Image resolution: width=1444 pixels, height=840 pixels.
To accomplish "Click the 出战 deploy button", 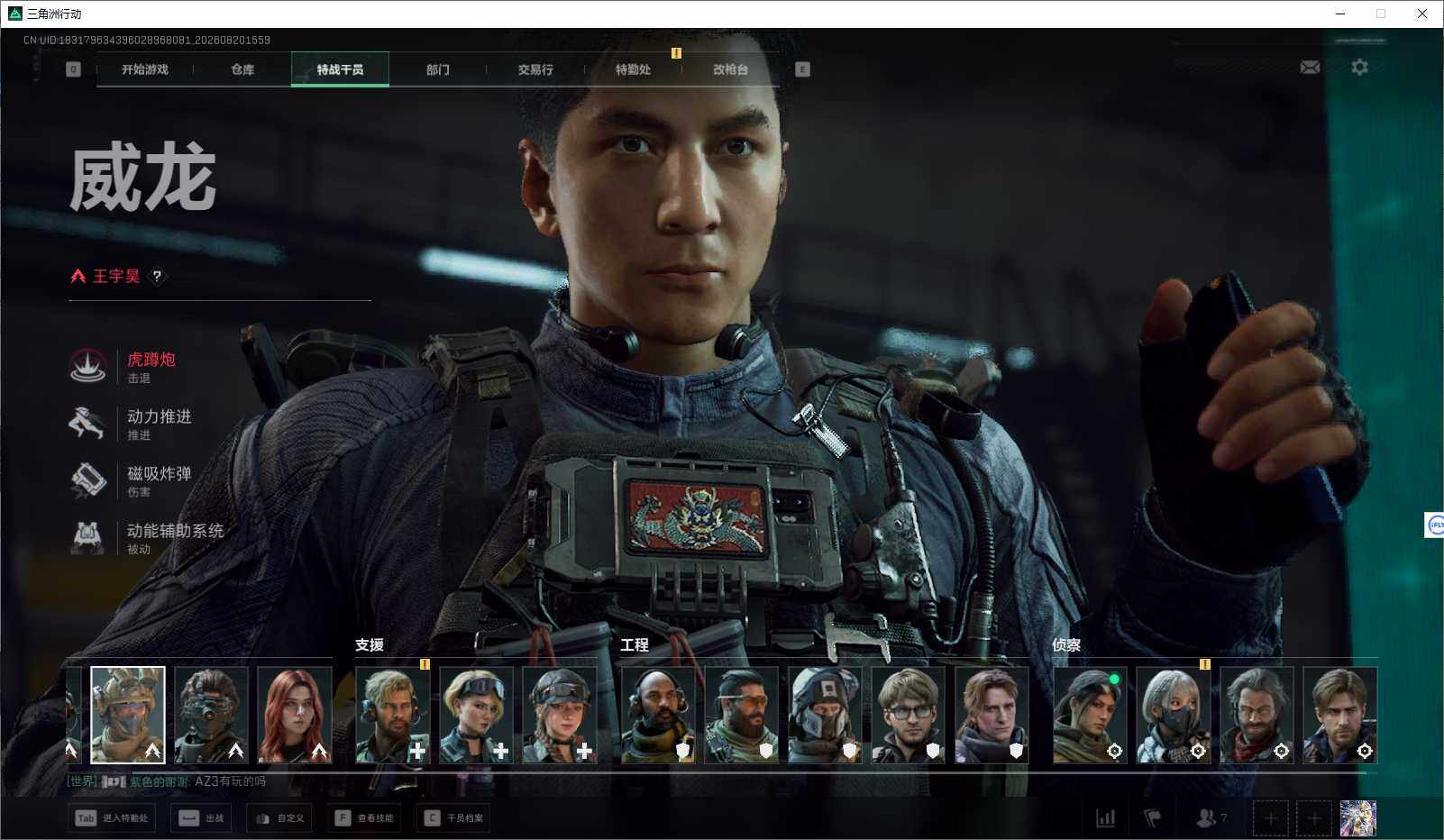I will pos(201,818).
